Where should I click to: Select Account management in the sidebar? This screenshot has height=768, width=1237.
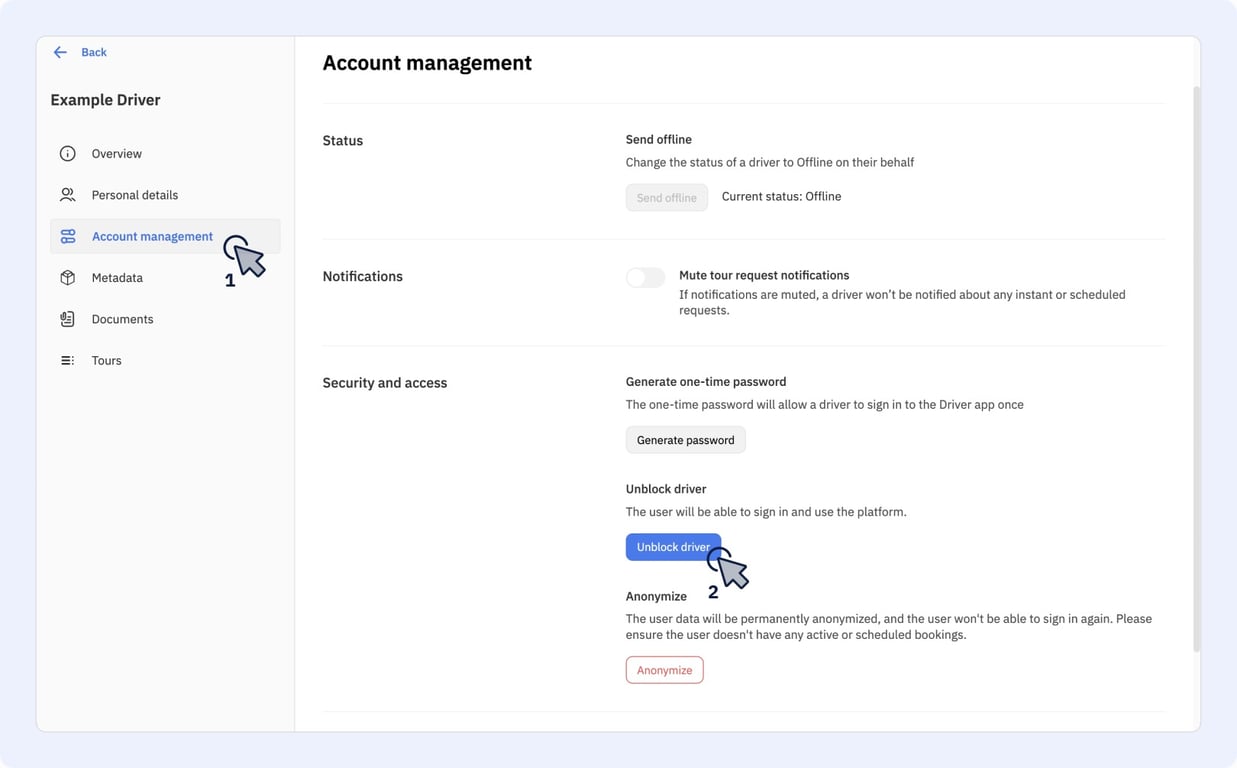[x=165, y=236]
